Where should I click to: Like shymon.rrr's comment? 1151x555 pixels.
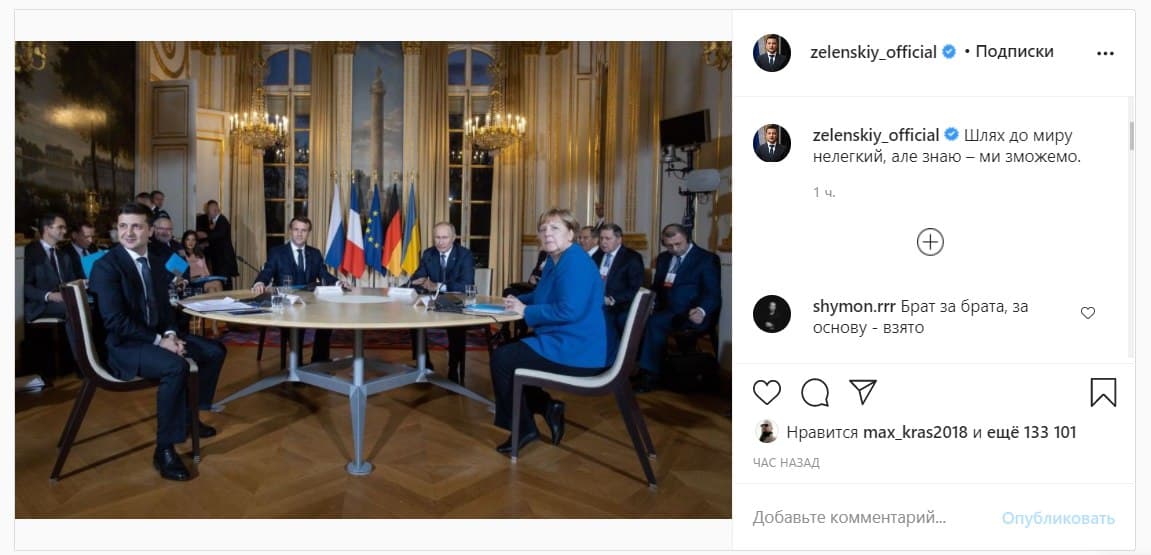(1088, 313)
